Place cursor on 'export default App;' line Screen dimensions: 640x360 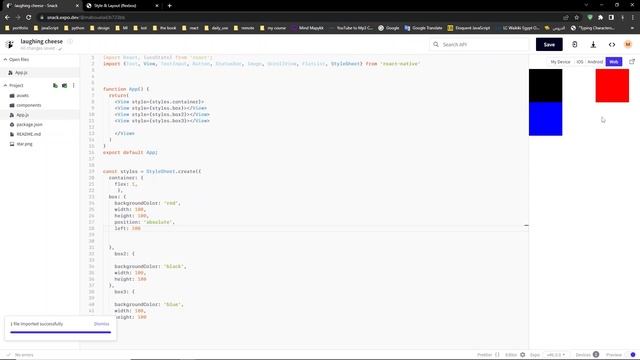click(130, 152)
